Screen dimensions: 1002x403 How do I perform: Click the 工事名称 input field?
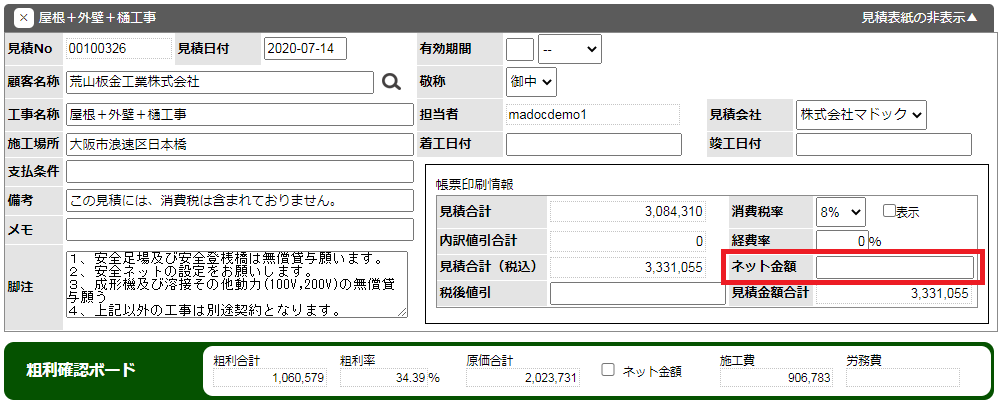239,114
